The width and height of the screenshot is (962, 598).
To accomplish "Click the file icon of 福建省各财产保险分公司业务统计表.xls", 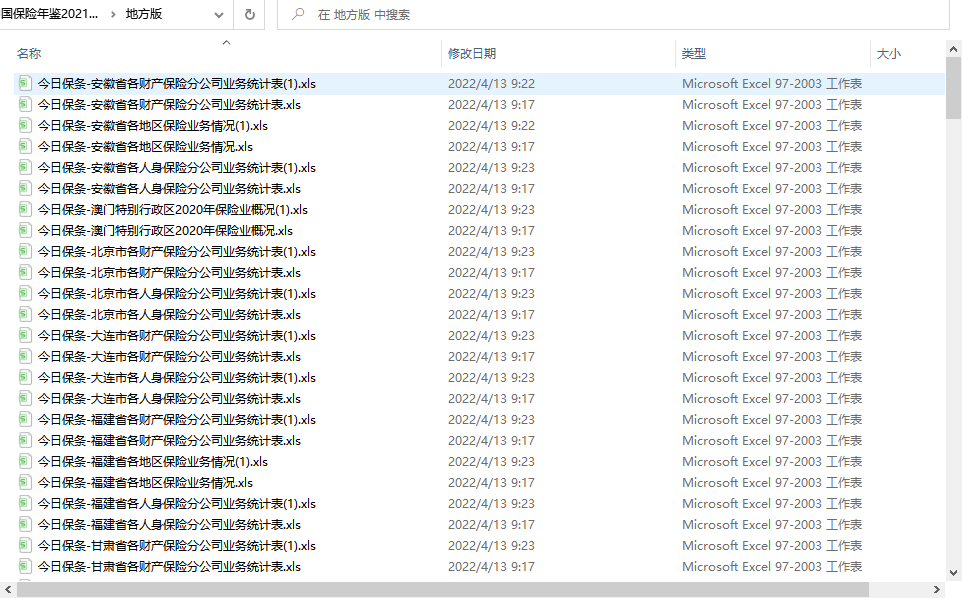I will click(x=25, y=440).
